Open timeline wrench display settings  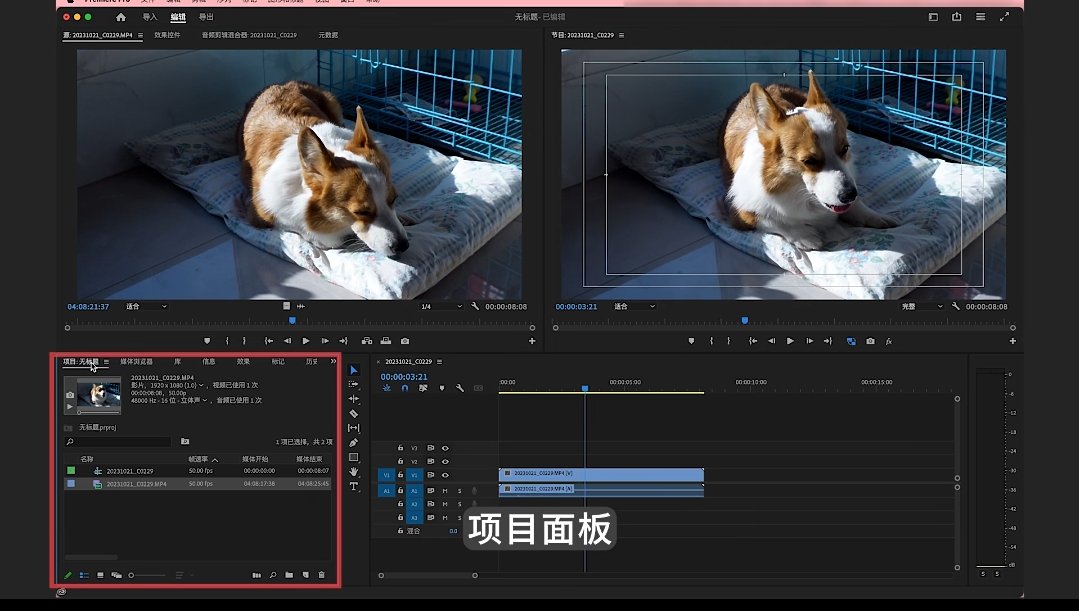[459, 388]
